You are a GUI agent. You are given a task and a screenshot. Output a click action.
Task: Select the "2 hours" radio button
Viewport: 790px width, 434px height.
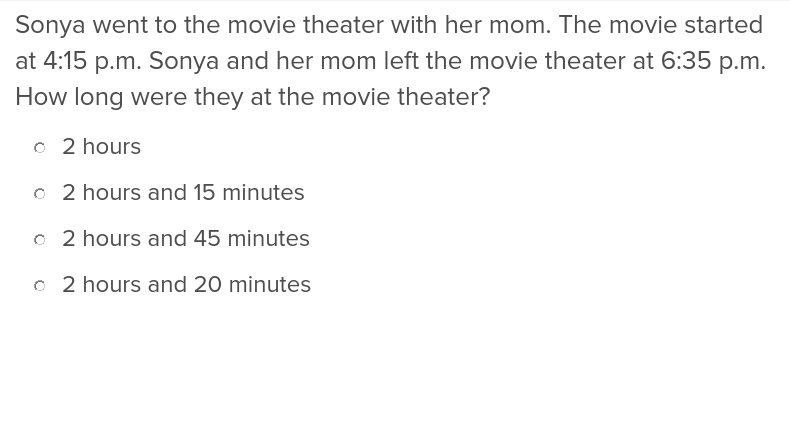[x=39, y=148]
